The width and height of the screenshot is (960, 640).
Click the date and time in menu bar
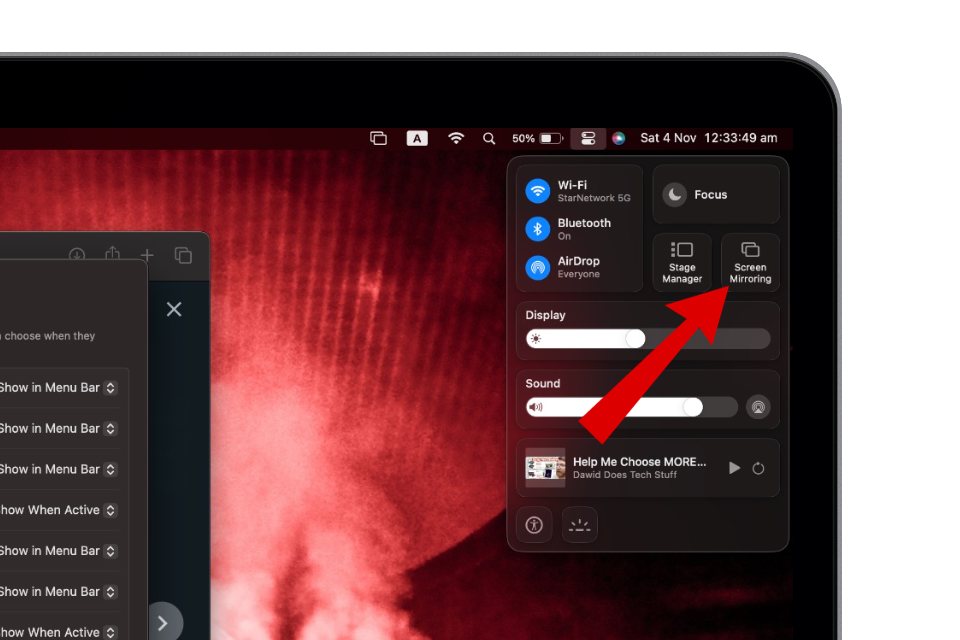pyautogui.click(x=708, y=138)
